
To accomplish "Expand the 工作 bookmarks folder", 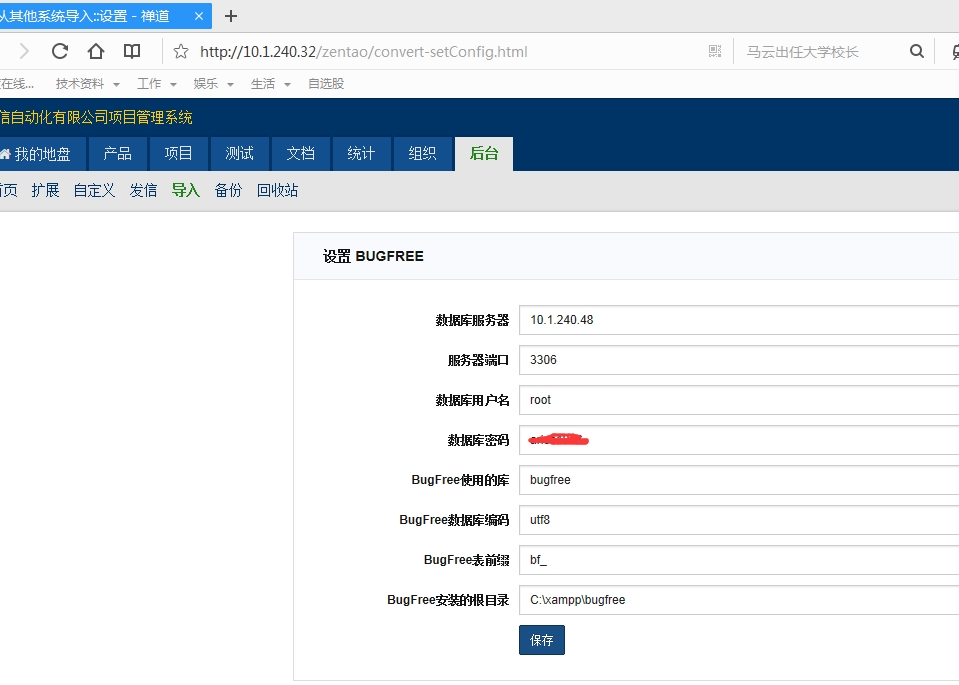I will tap(157, 84).
